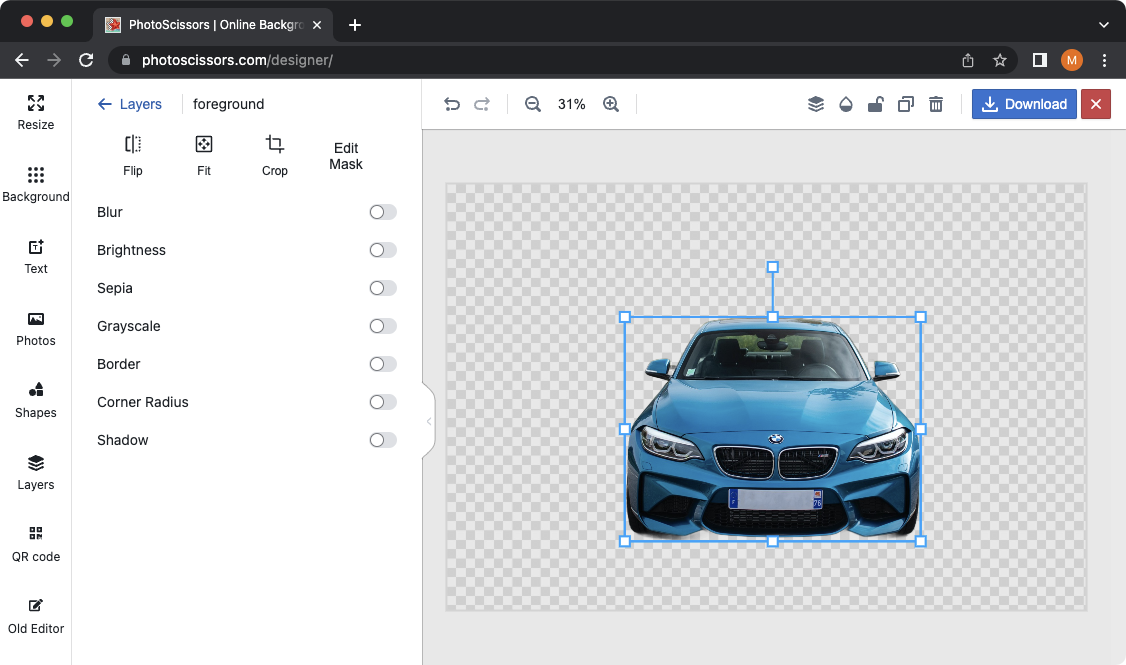Screen dimensions: 1126x665
Task: Collapse the left side panel handle
Action: [x=429, y=421]
